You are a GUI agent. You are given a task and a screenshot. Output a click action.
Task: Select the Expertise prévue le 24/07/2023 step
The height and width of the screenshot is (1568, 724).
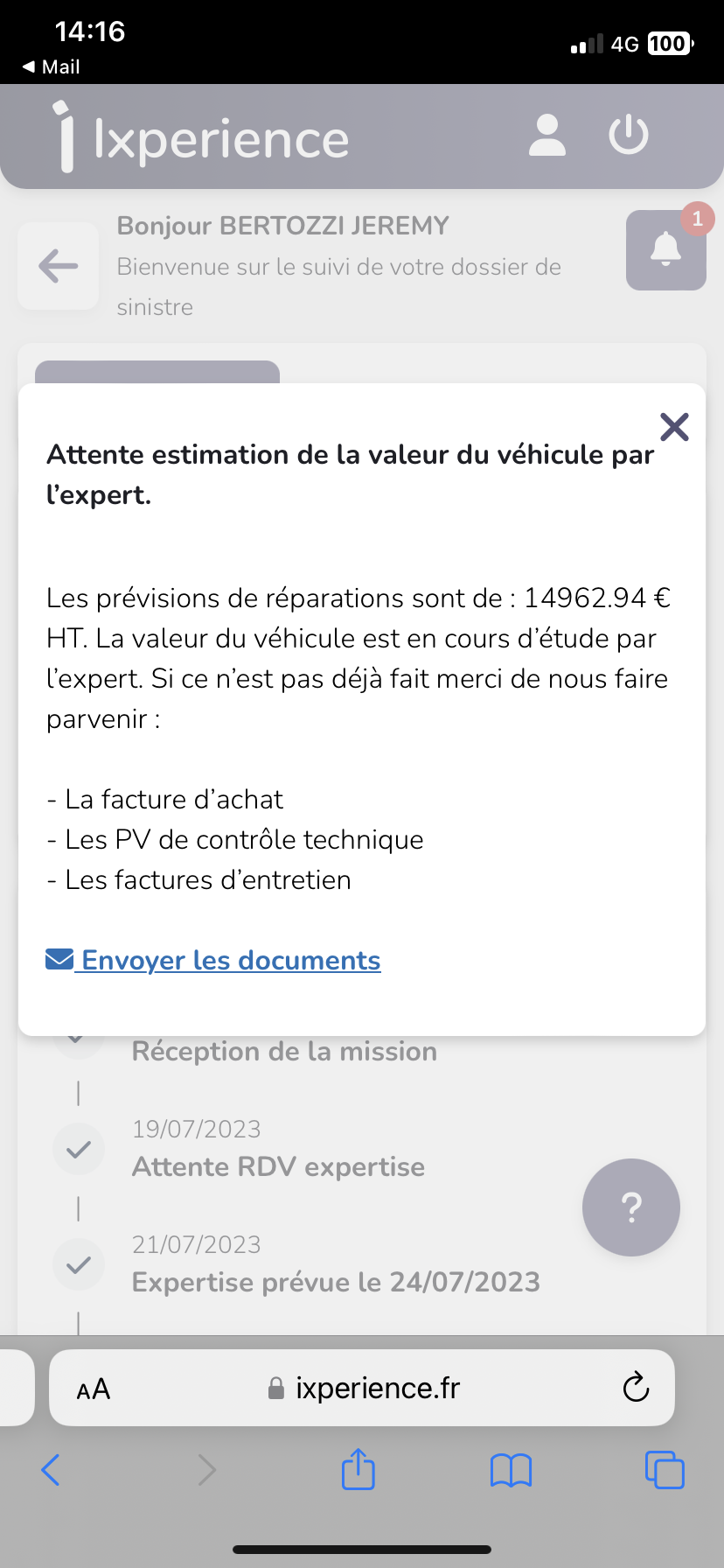[x=336, y=1282]
